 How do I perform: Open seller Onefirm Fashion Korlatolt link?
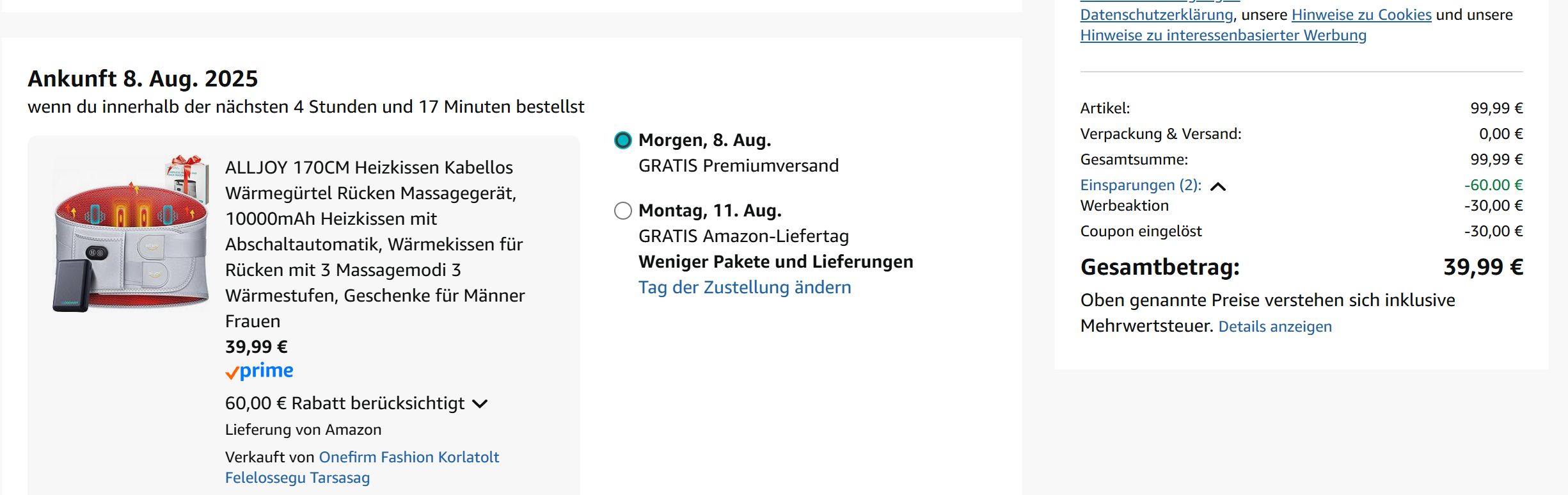tap(409, 457)
